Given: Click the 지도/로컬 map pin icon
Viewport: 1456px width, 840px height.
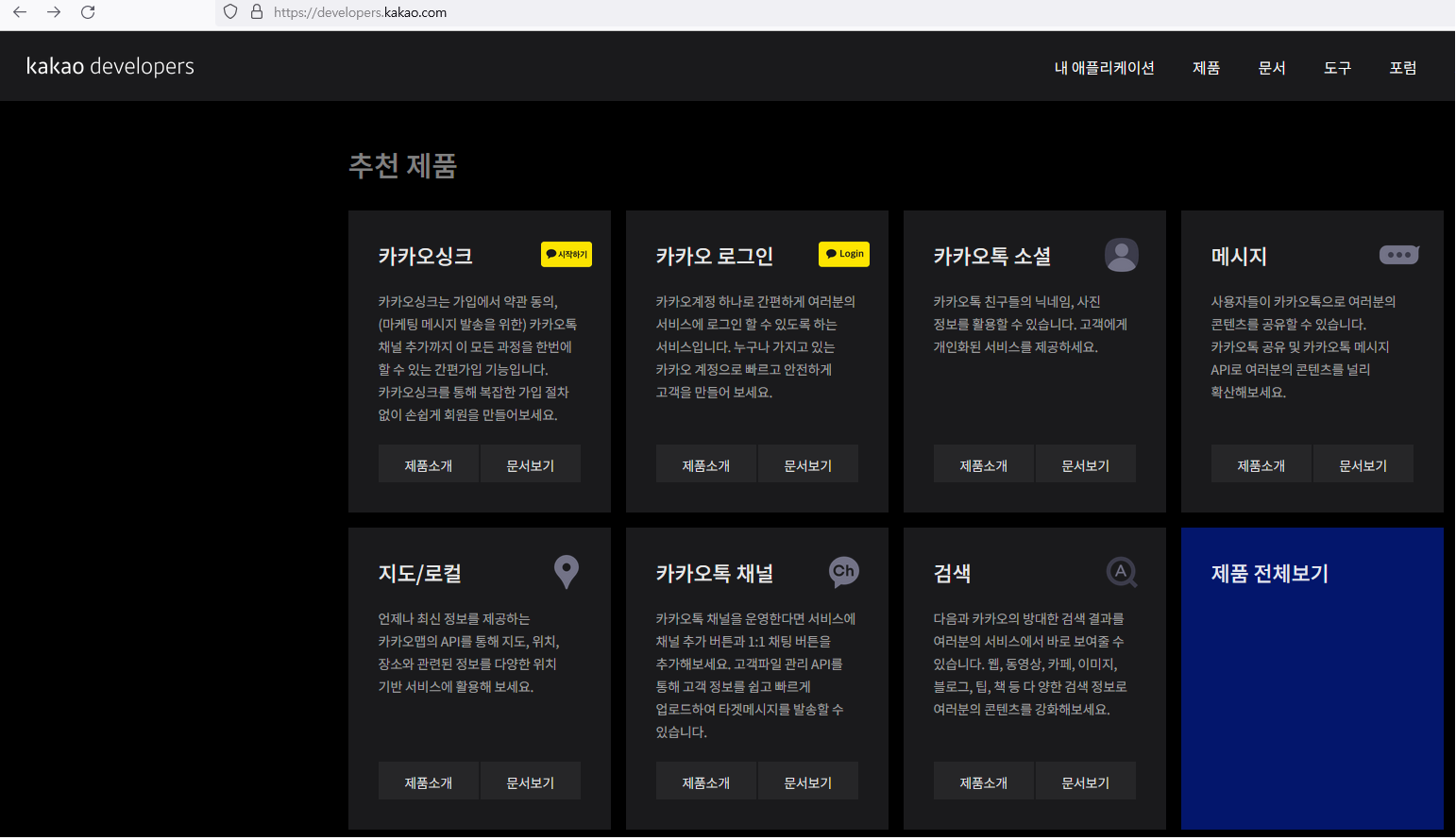Looking at the screenshot, I should [567, 572].
